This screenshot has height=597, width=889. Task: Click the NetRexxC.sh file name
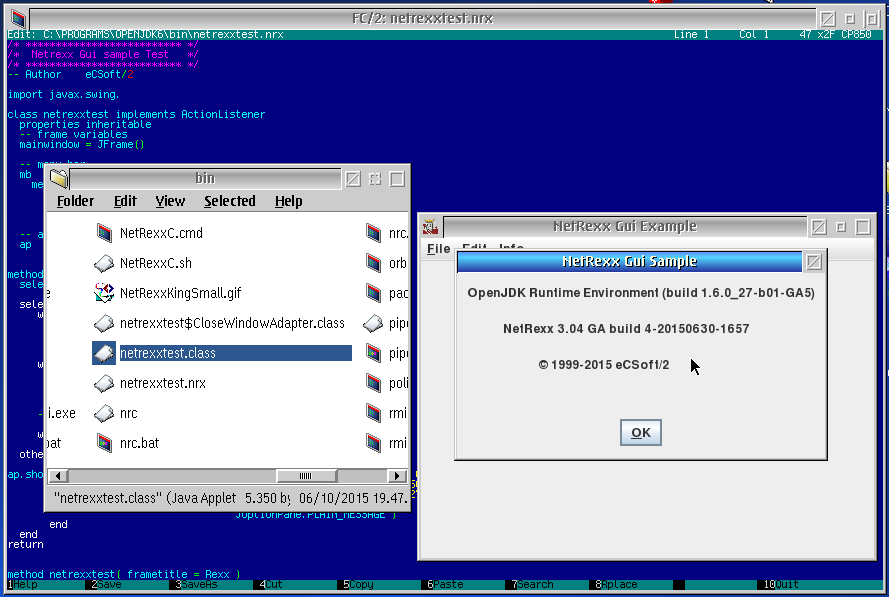pos(156,263)
